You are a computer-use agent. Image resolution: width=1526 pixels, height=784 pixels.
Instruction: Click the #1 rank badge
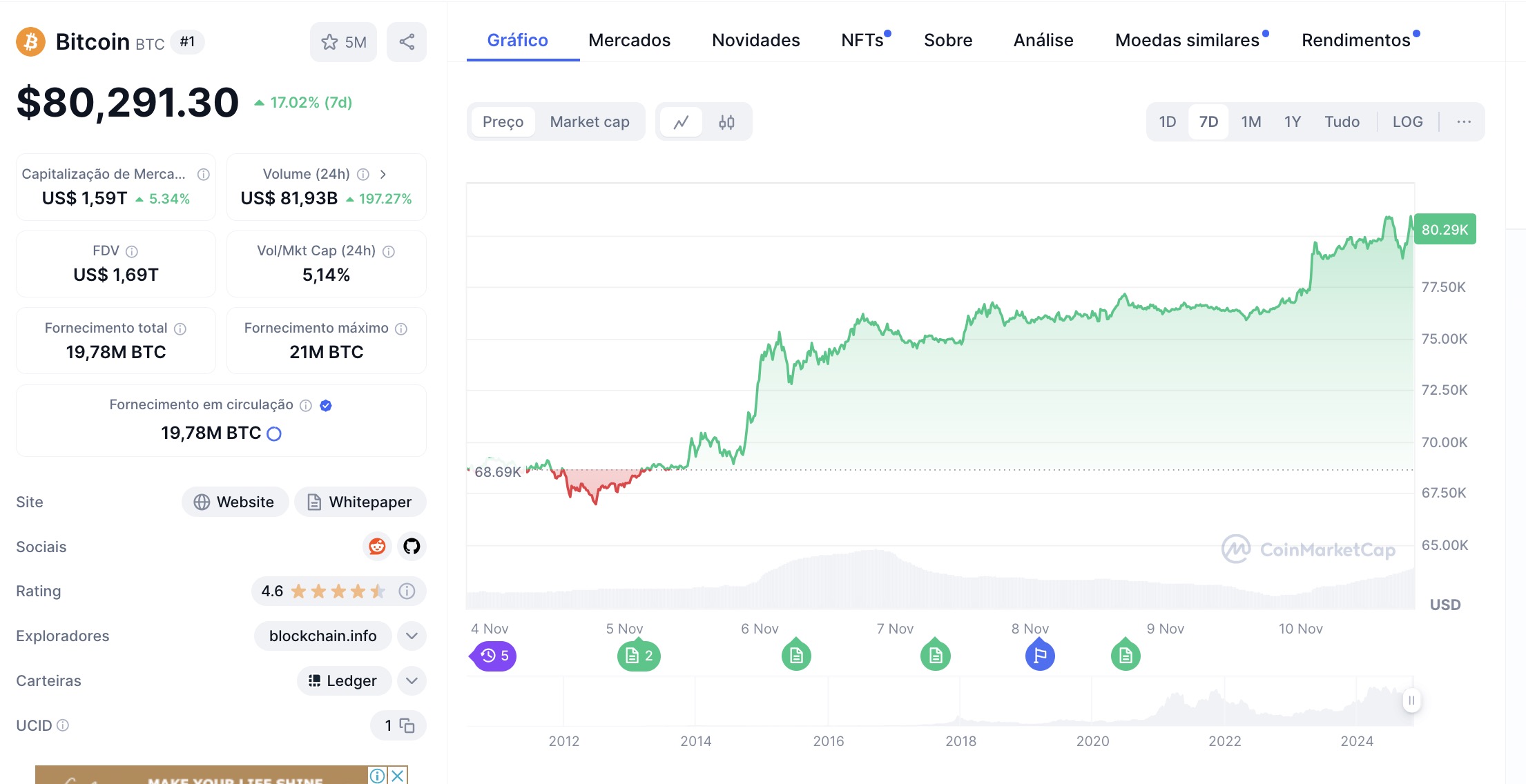coord(187,42)
